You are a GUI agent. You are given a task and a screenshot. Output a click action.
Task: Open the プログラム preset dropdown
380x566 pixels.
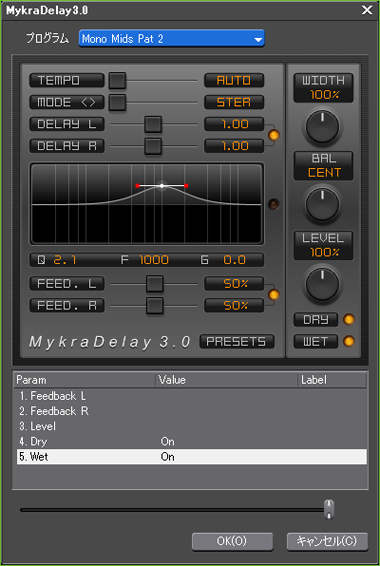pos(171,38)
